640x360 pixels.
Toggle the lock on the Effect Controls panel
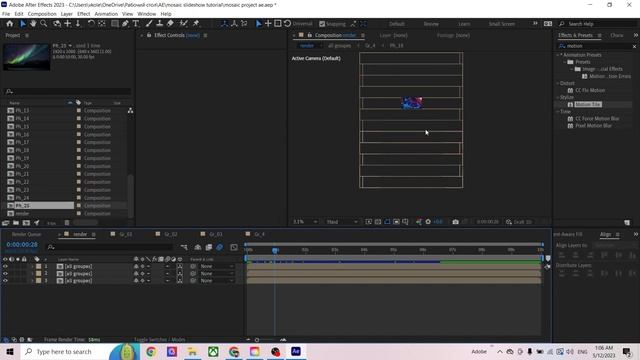click(149, 36)
